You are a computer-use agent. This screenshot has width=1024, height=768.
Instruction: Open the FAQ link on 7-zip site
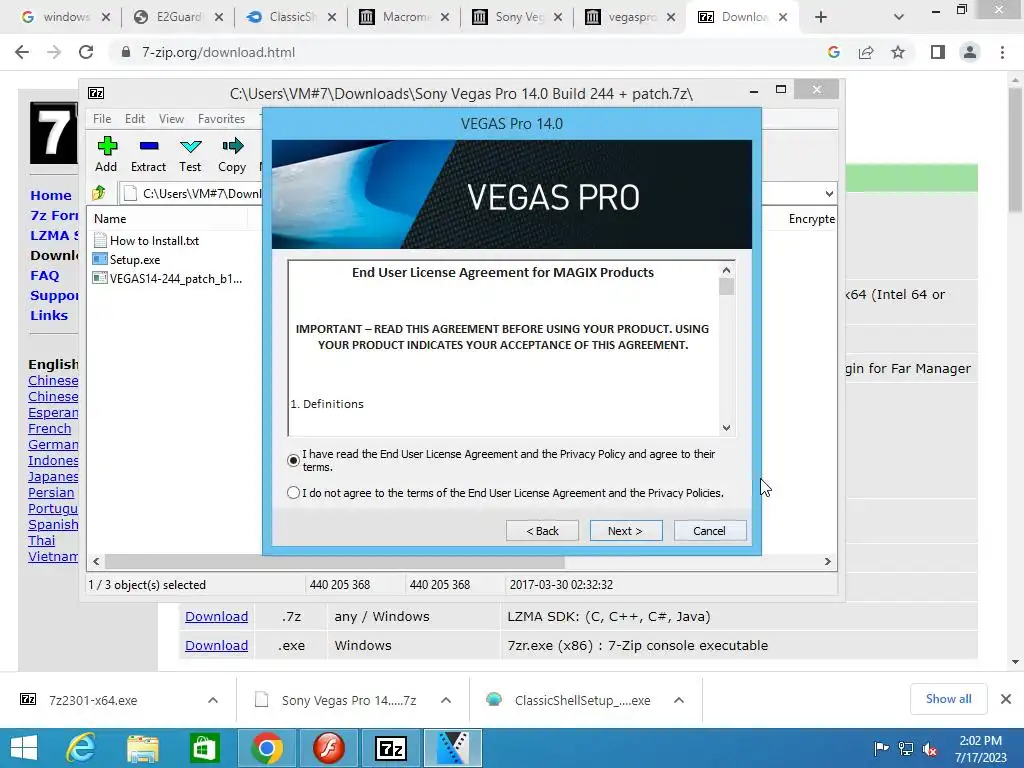click(44, 276)
